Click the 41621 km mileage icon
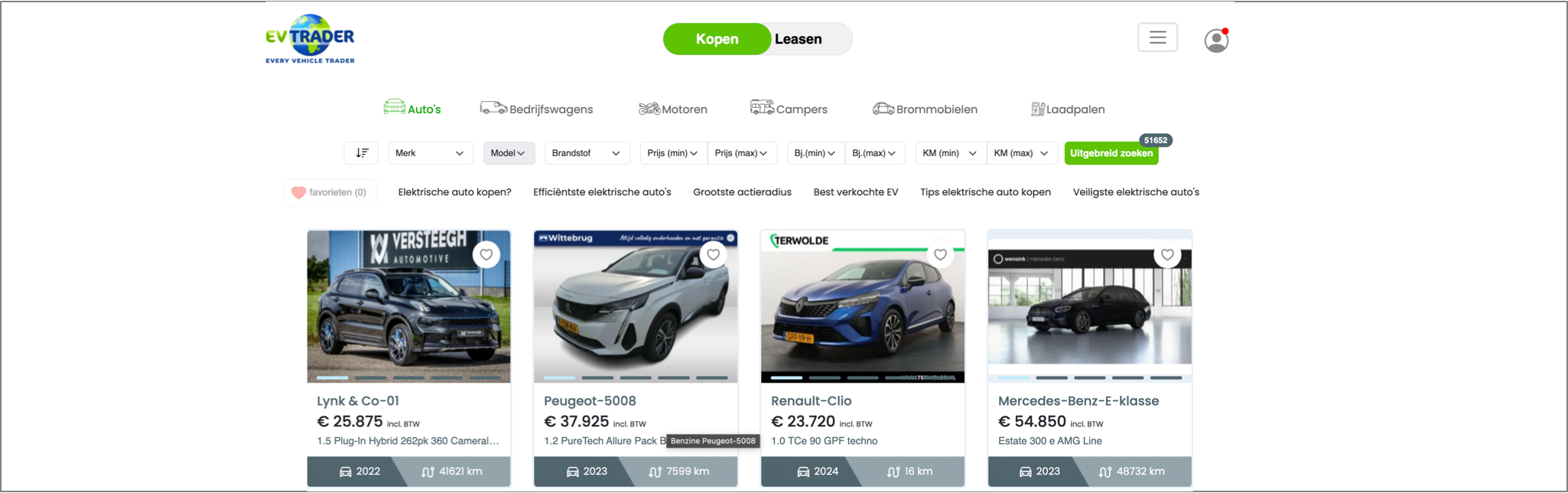The width and height of the screenshot is (1568, 493). coord(428,472)
